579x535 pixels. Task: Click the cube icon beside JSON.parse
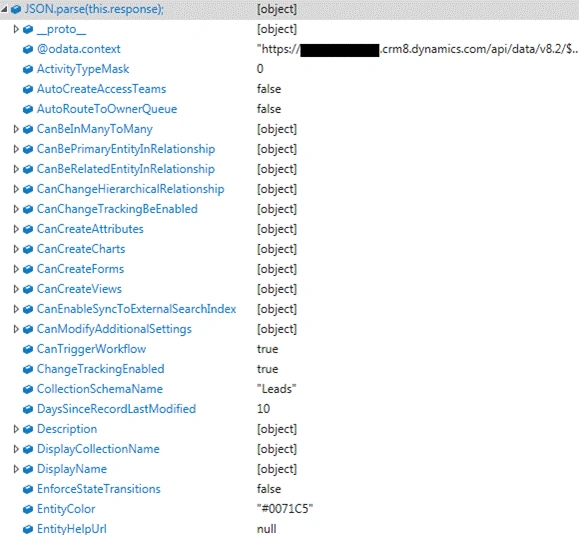16,9
